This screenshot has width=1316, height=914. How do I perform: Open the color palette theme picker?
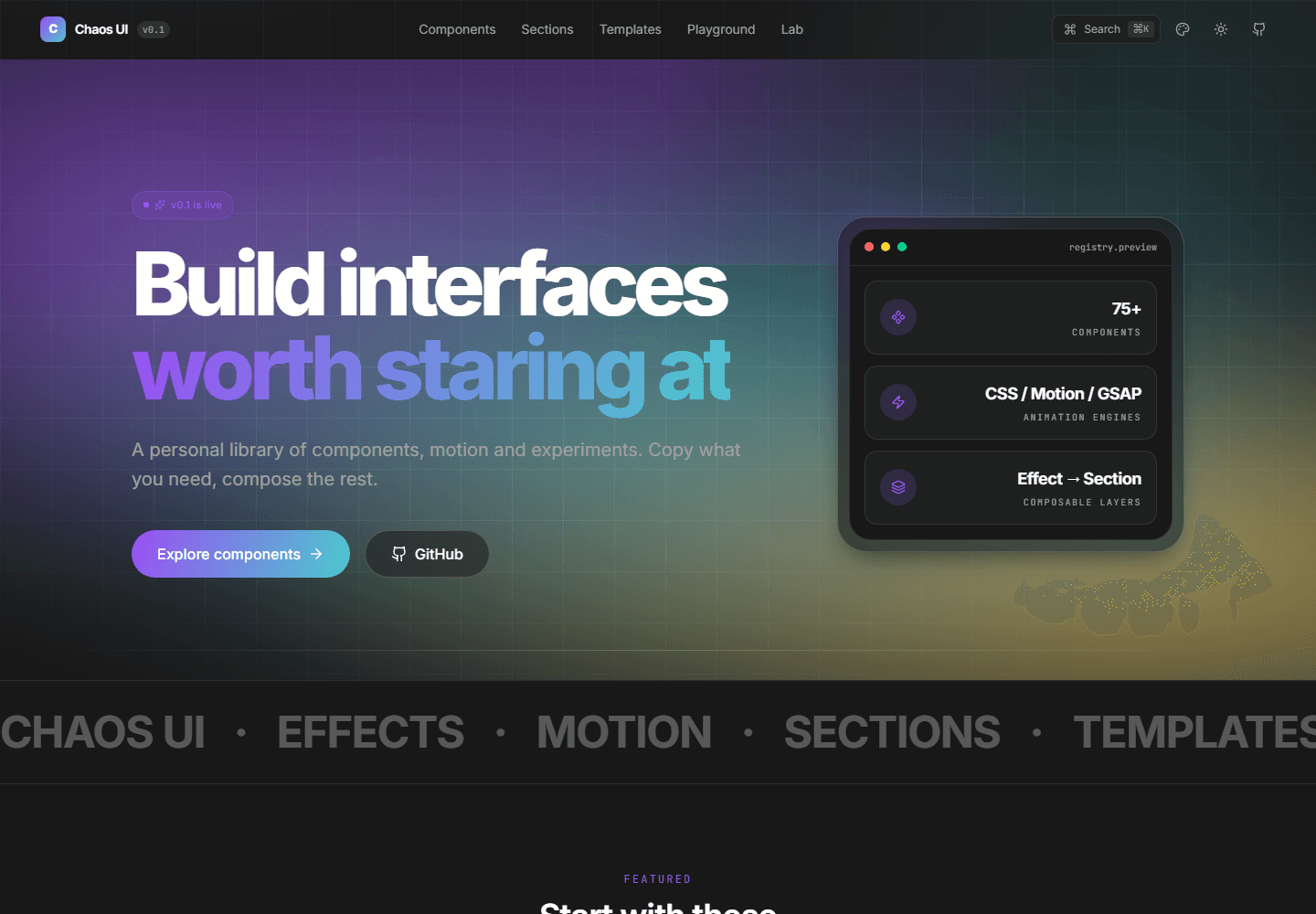pyautogui.click(x=1183, y=29)
